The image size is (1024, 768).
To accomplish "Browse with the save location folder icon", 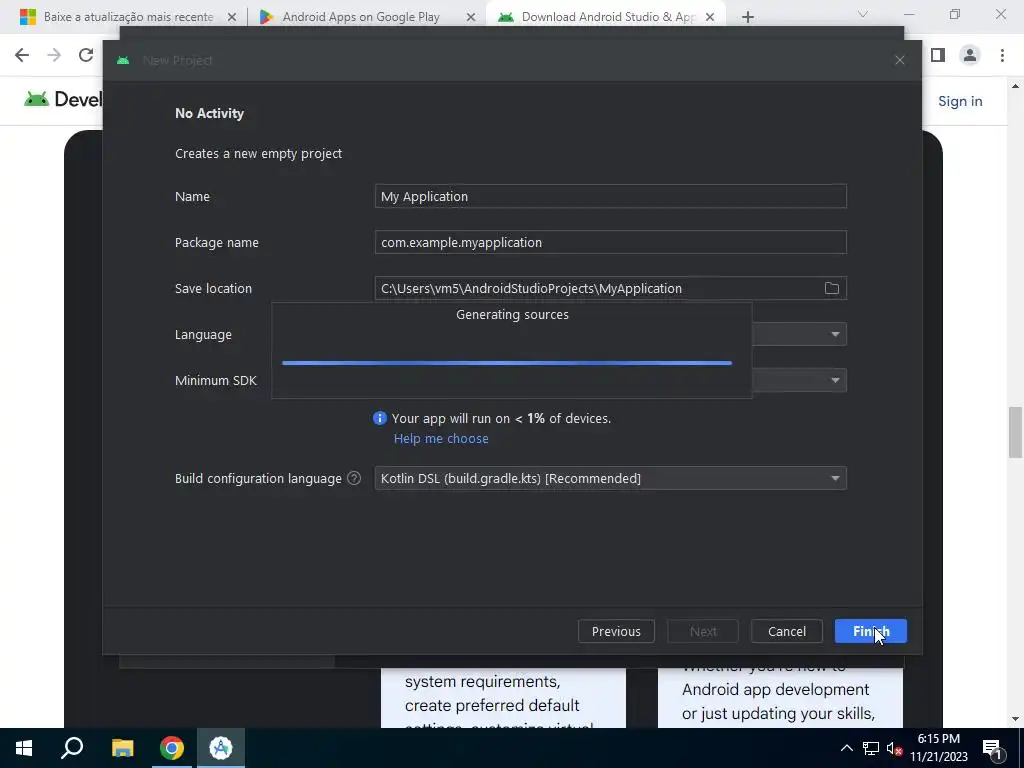I will click(831, 288).
